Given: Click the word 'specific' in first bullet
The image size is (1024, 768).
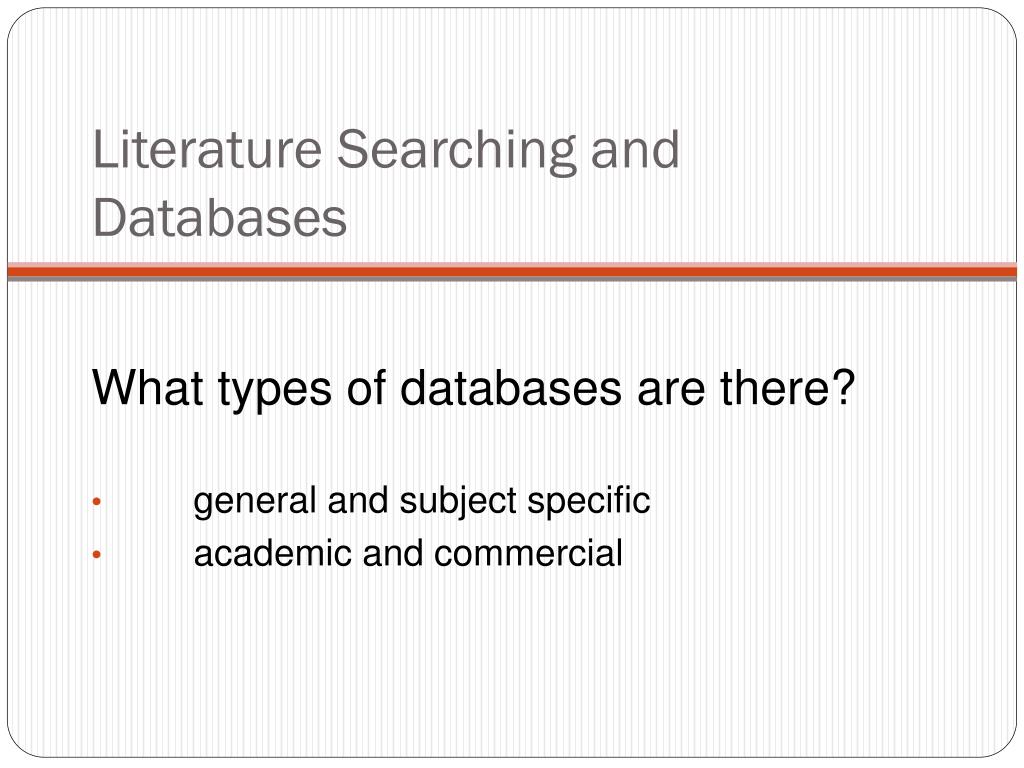Looking at the screenshot, I should [x=588, y=502].
